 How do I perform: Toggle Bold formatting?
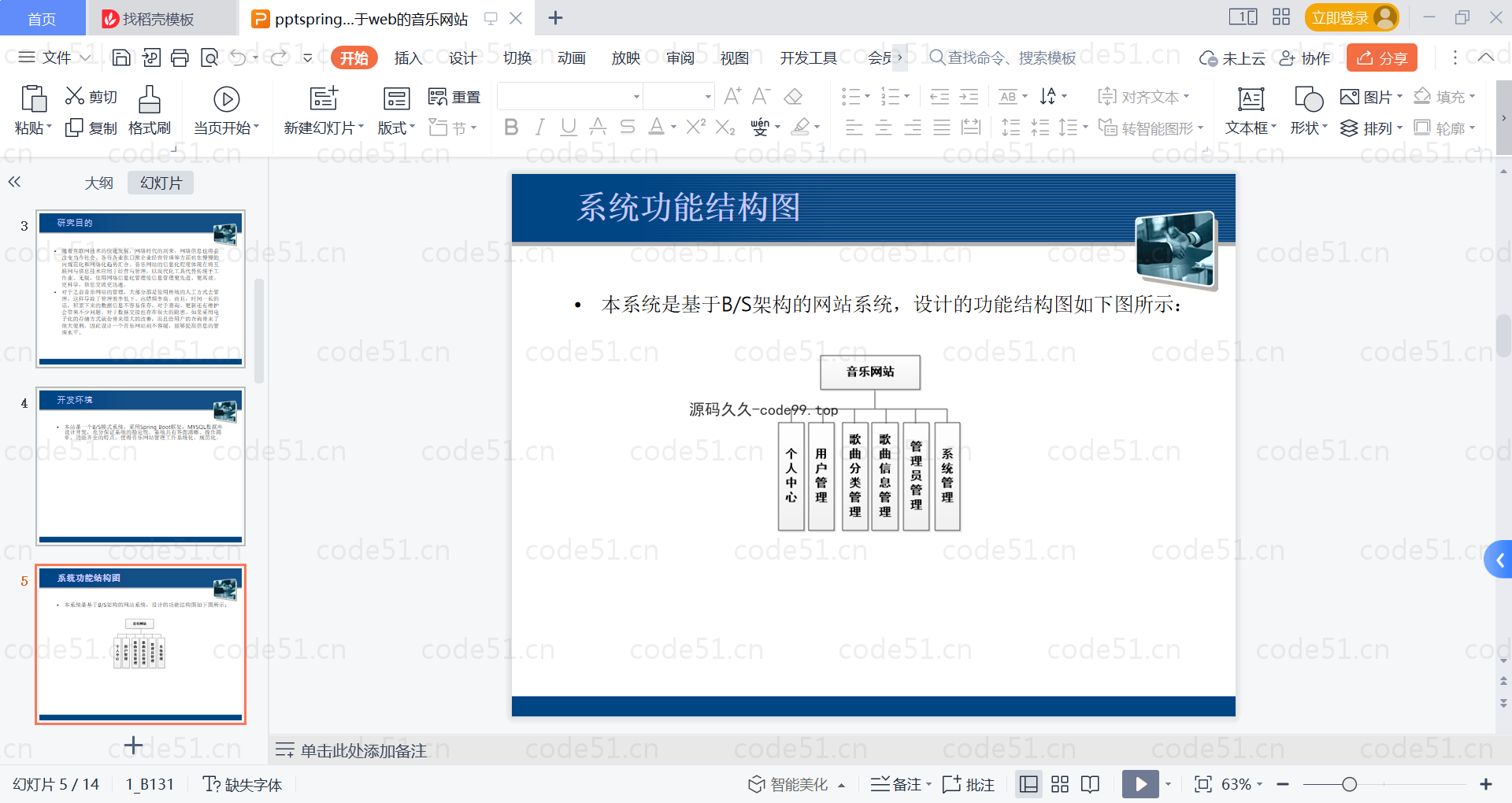coord(511,127)
